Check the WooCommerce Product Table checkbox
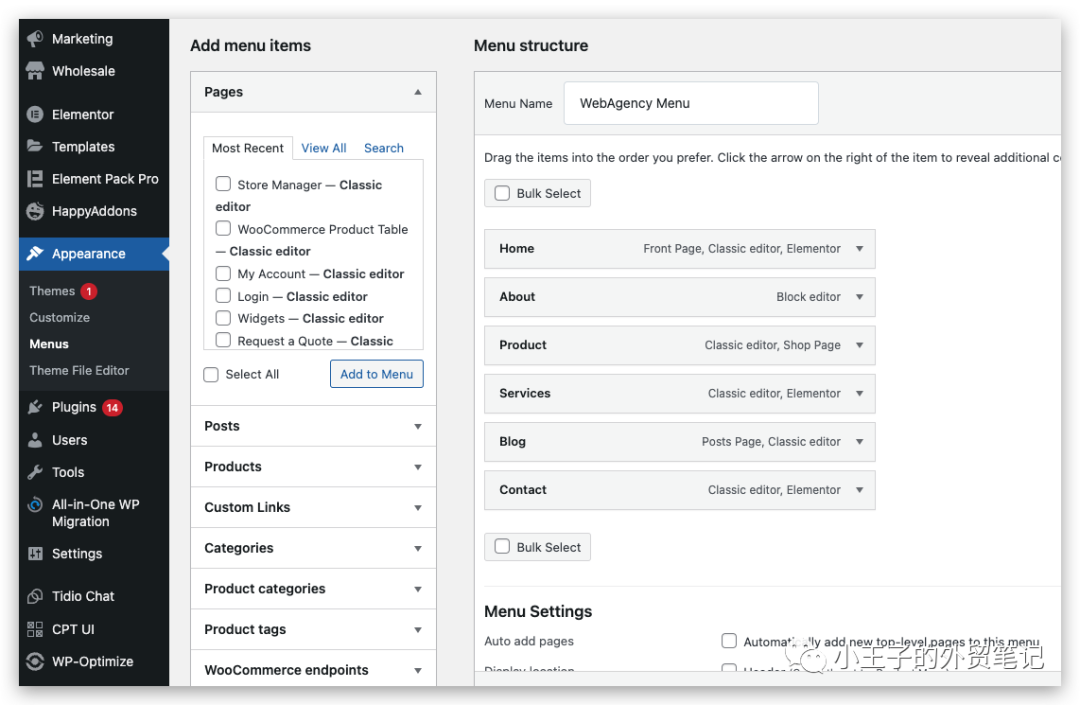This screenshot has height=705, width=1080. pyautogui.click(x=223, y=229)
